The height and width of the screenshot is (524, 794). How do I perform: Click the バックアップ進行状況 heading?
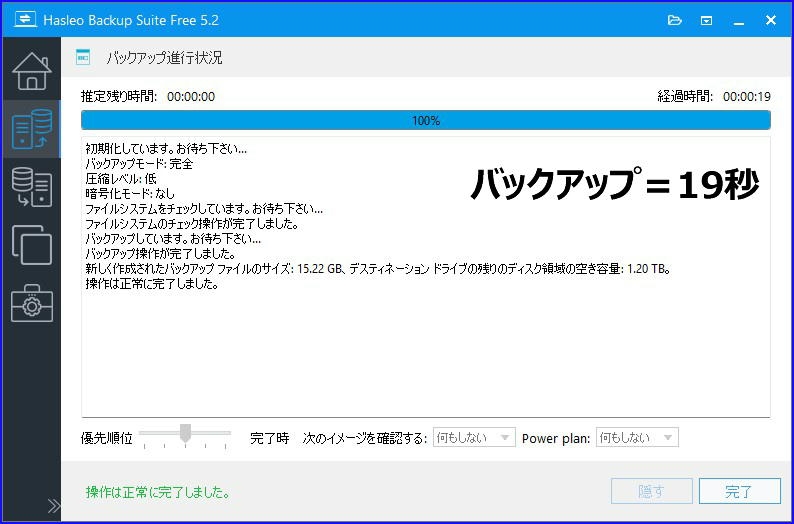[x=164, y=57]
